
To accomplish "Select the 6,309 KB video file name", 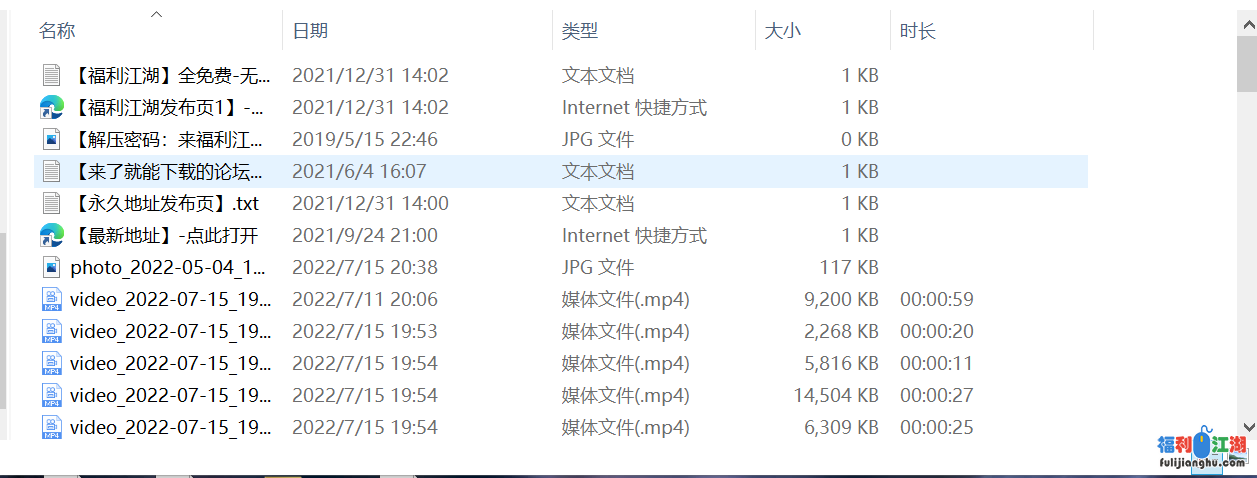I will click(170, 427).
